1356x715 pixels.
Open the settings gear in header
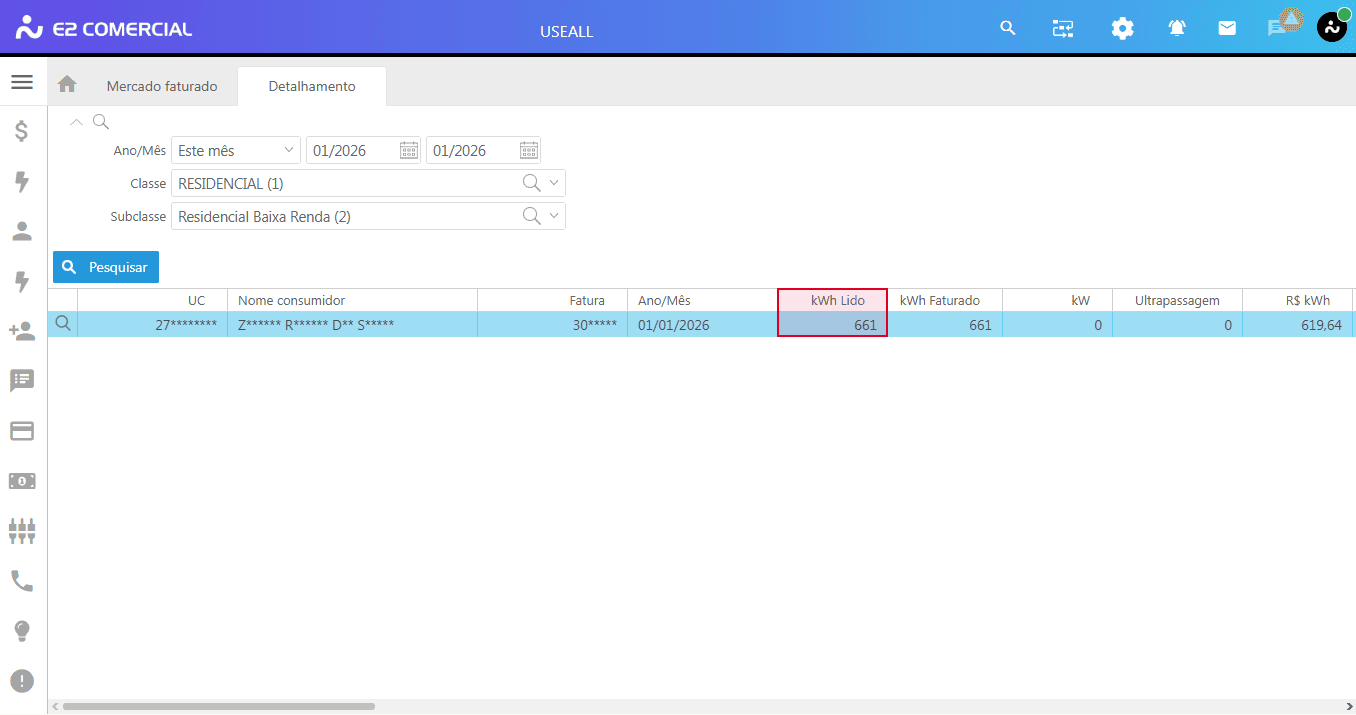click(x=1122, y=29)
